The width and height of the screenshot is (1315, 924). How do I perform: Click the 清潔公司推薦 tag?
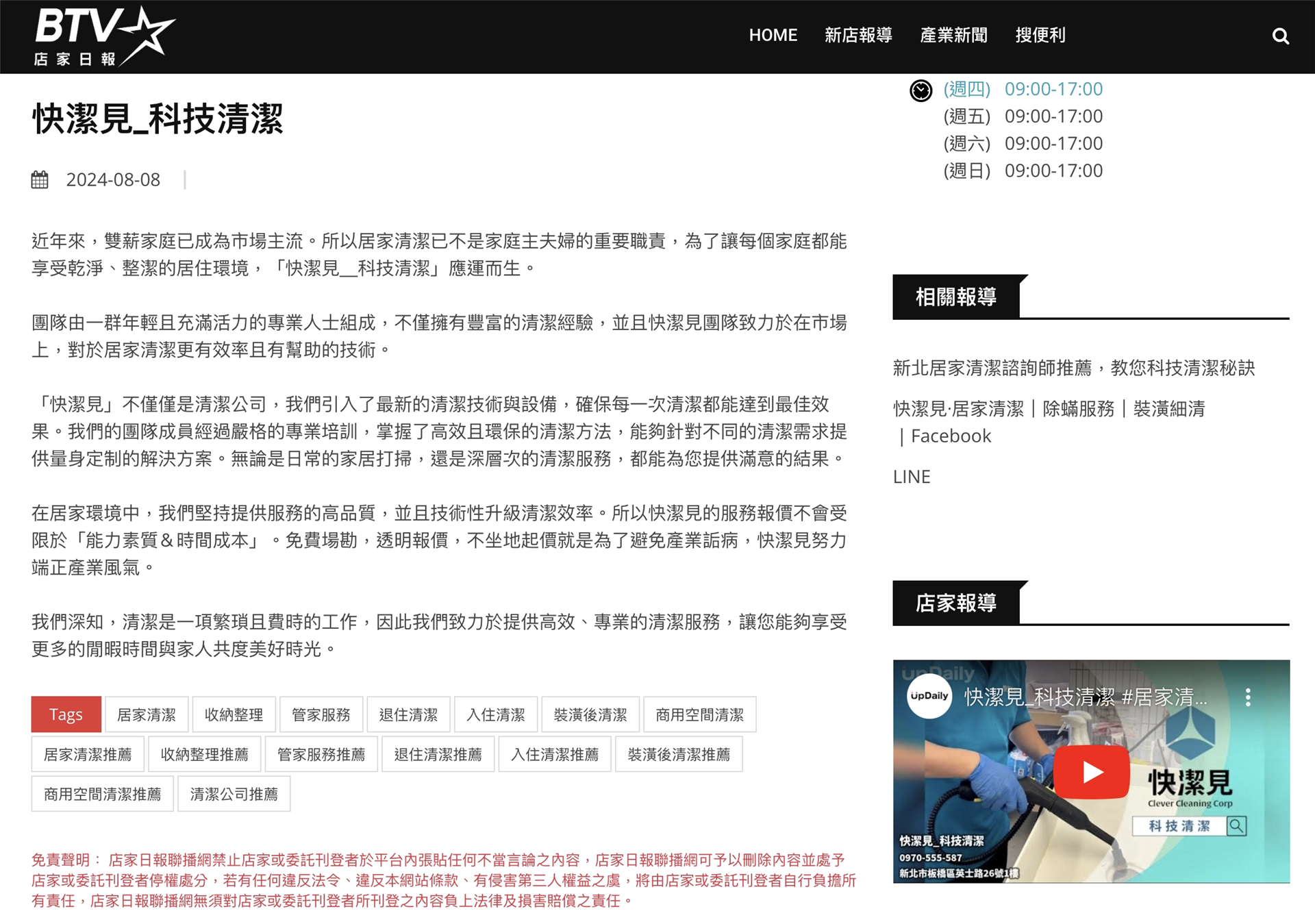pos(234,794)
